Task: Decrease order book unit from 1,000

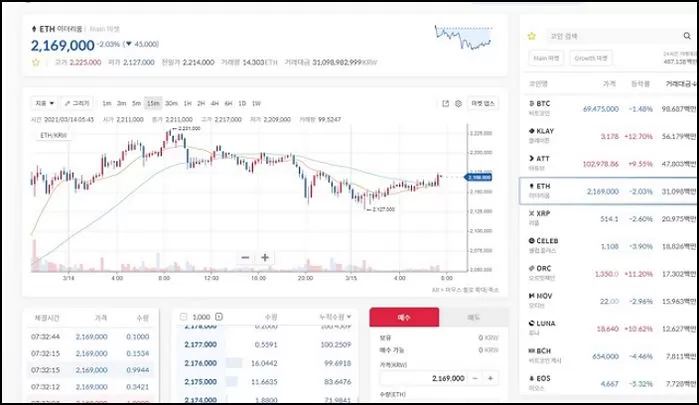Action: (x=183, y=317)
